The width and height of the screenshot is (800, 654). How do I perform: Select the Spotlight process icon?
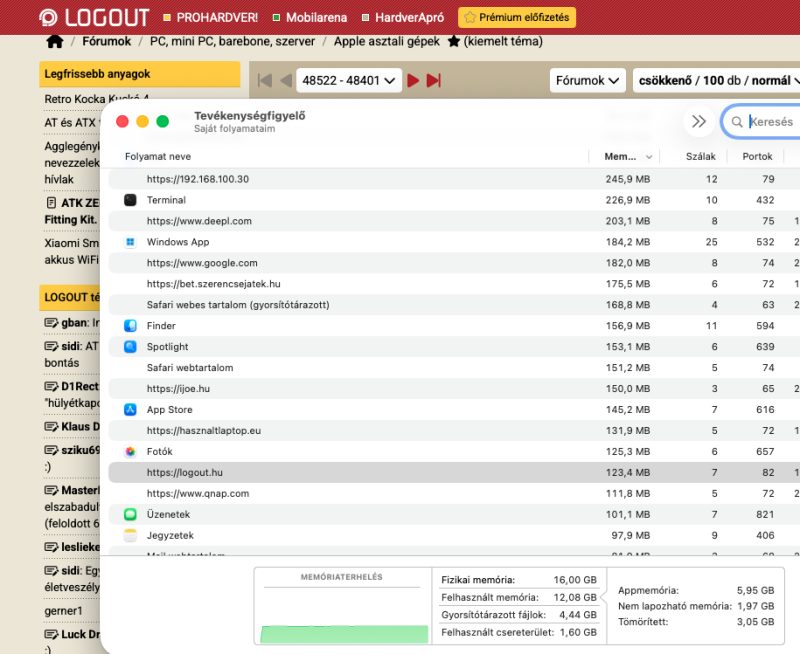130,346
